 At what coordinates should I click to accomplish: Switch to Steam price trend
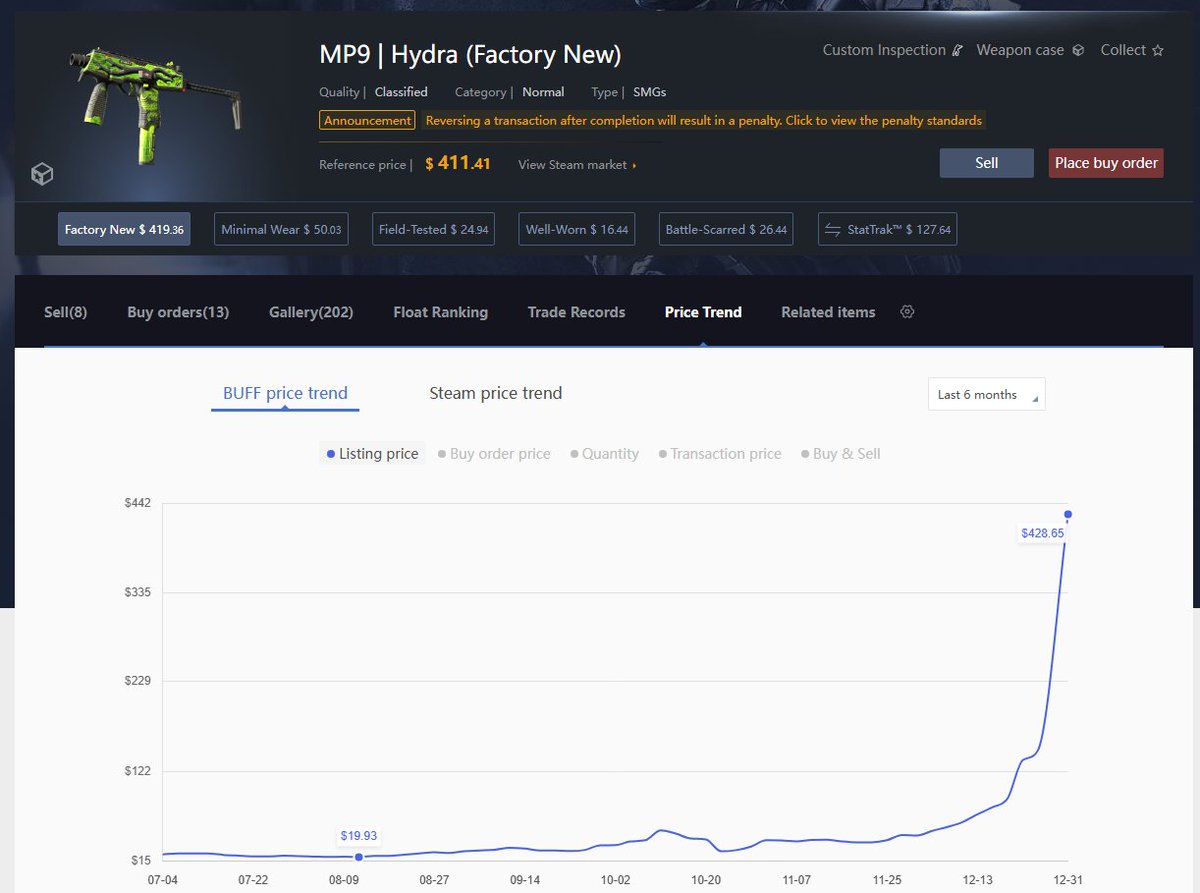point(496,393)
